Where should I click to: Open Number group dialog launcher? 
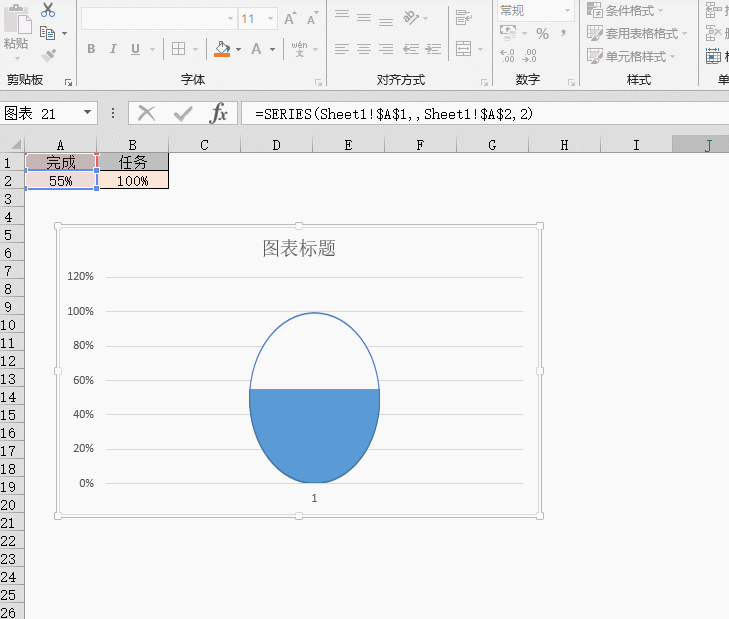(x=571, y=82)
